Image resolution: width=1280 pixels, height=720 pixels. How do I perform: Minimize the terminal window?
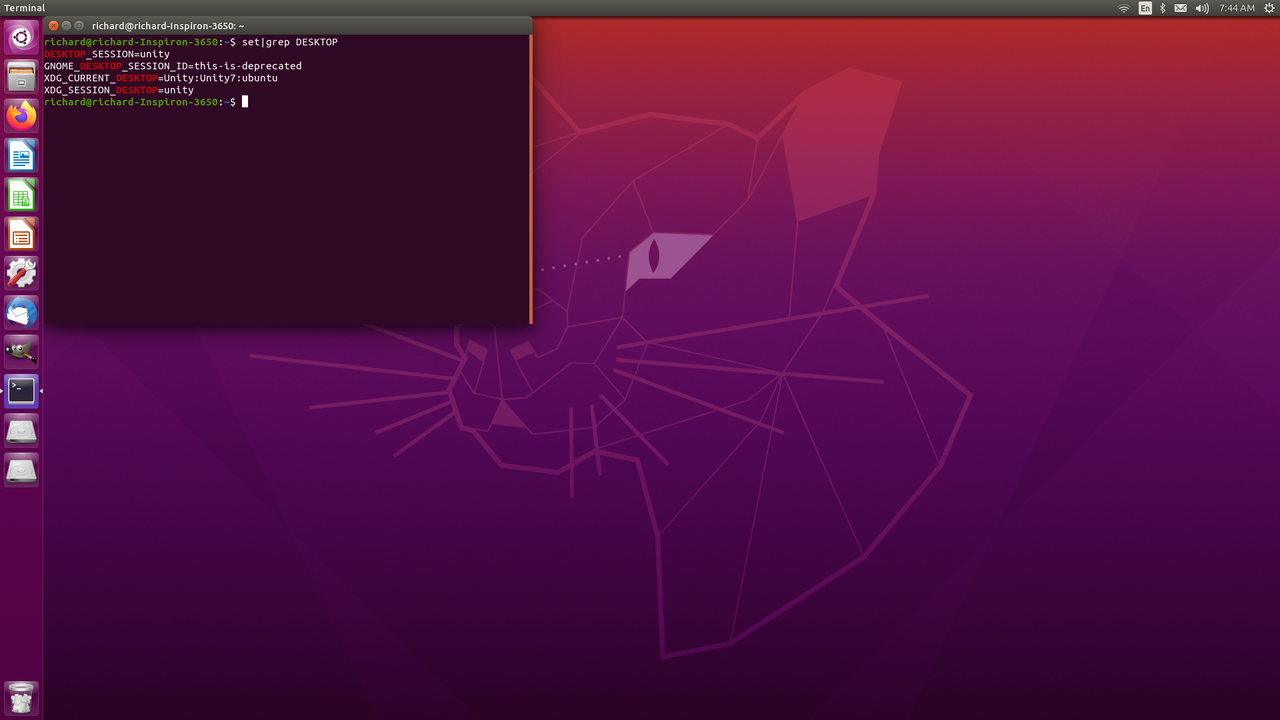(x=67, y=25)
